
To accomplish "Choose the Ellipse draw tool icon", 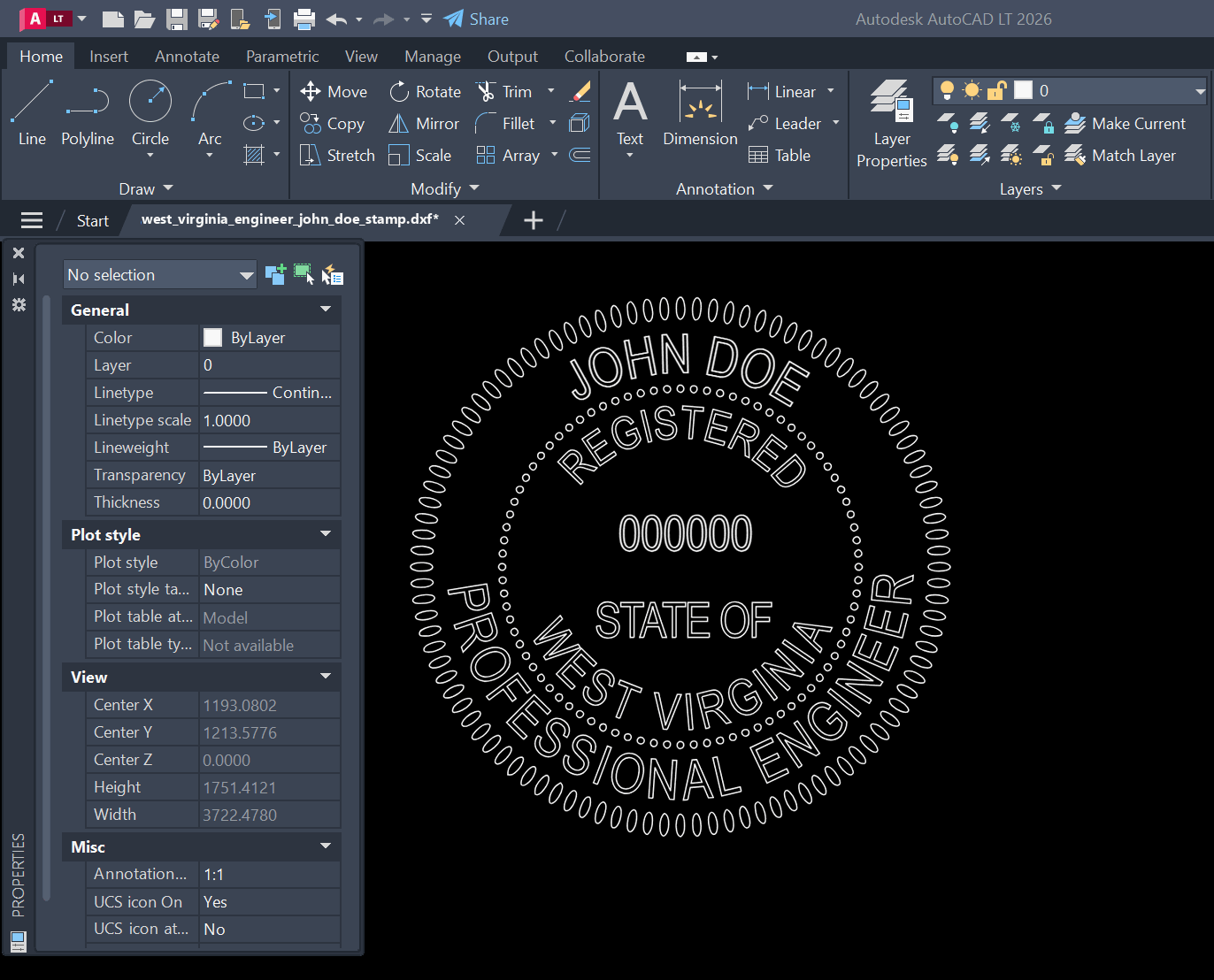I will (254, 123).
